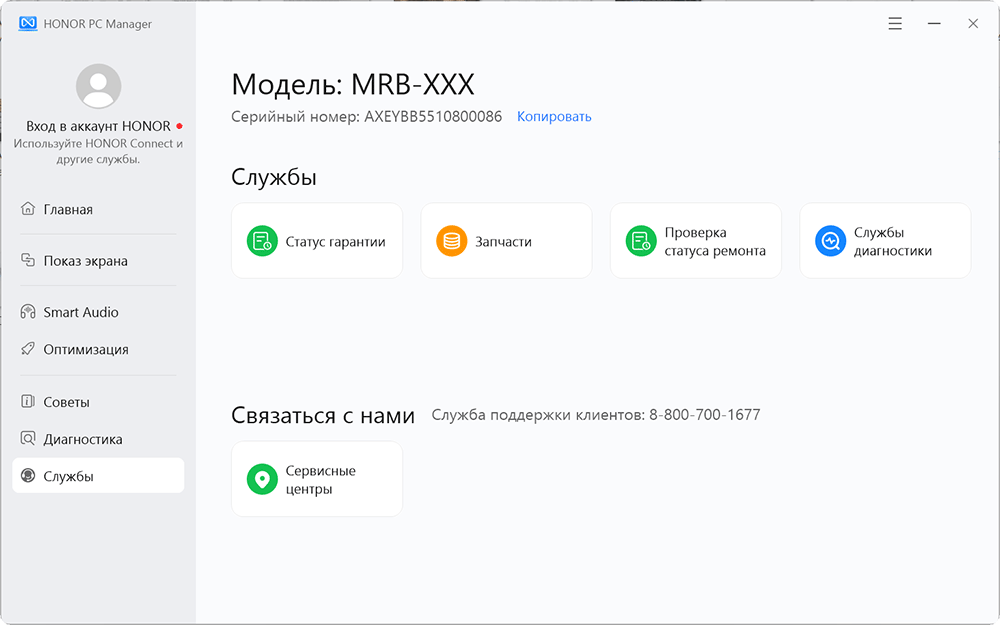Click the green Статус гарантии document icon

[x=262, y=241]
